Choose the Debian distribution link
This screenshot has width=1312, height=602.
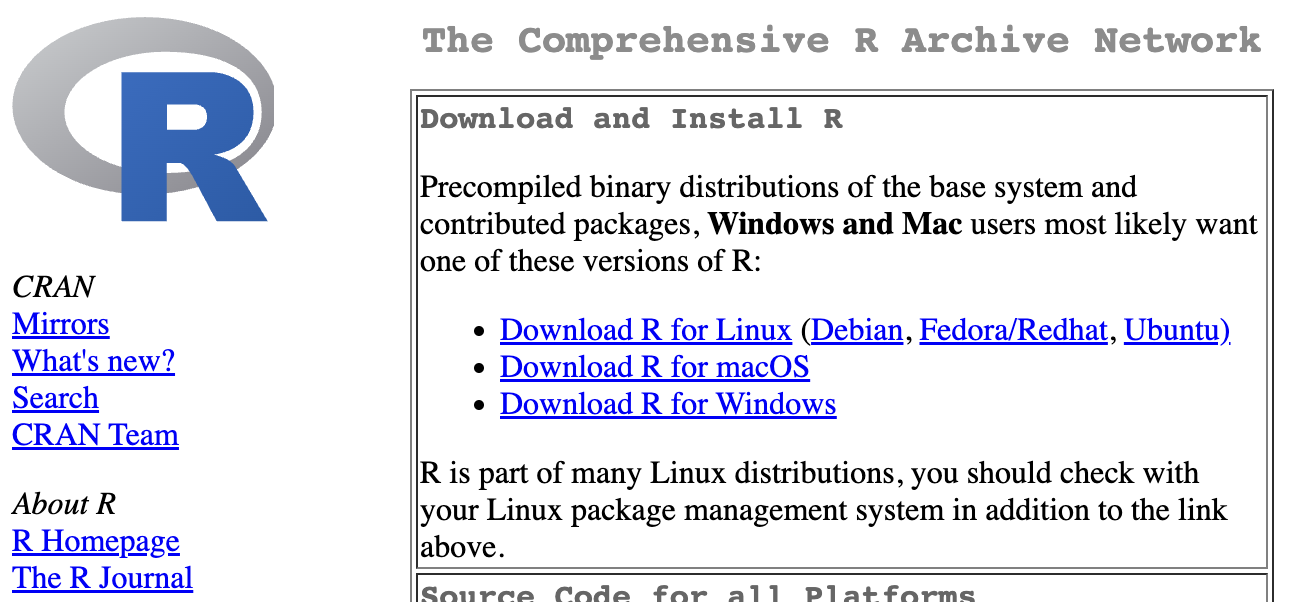pos(856,330)
